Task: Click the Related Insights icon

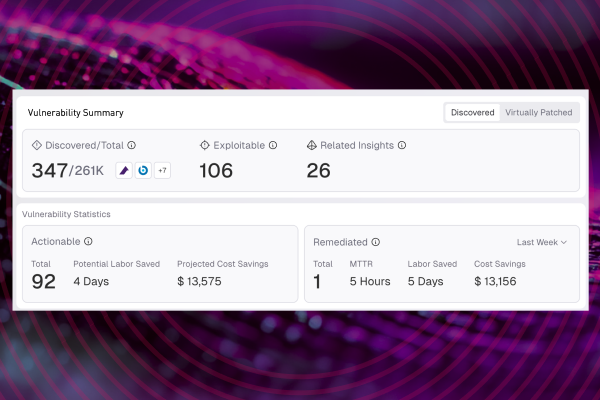Action: pyautogui.click(x=311, y=145)
